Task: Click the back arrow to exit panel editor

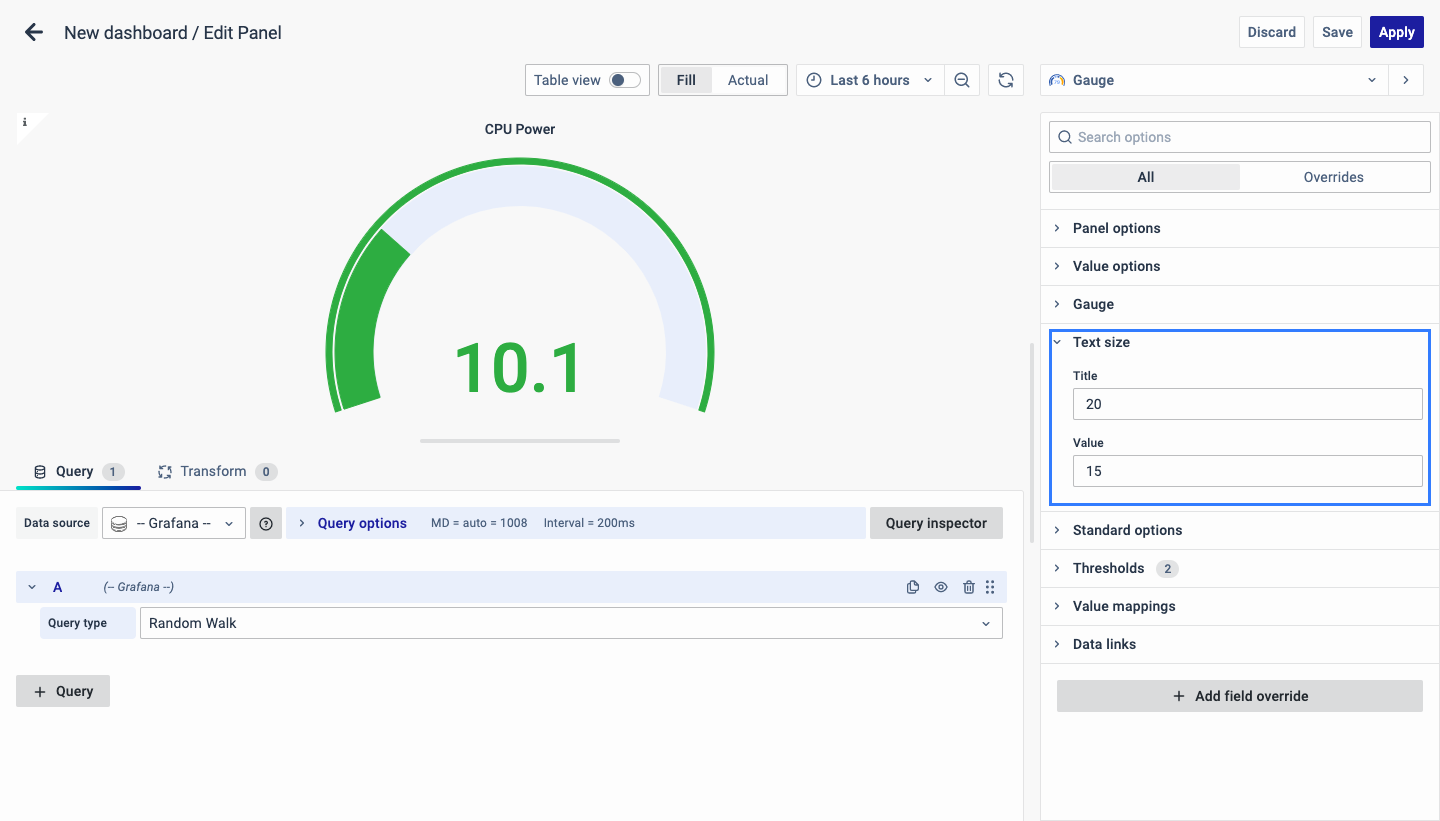Action: [x=34, y=32]
